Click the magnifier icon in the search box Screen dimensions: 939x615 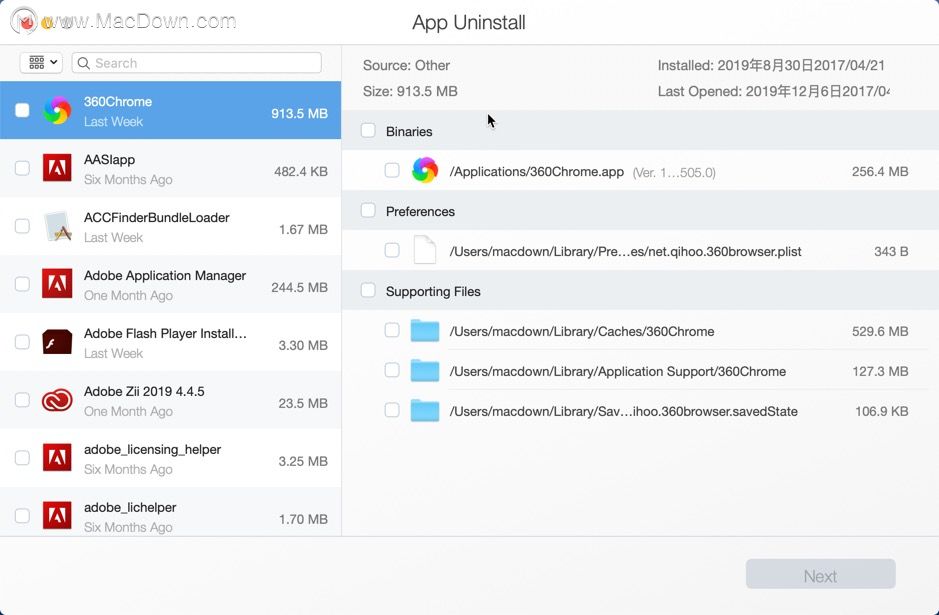pyautogui.click(x=84, y=63)
